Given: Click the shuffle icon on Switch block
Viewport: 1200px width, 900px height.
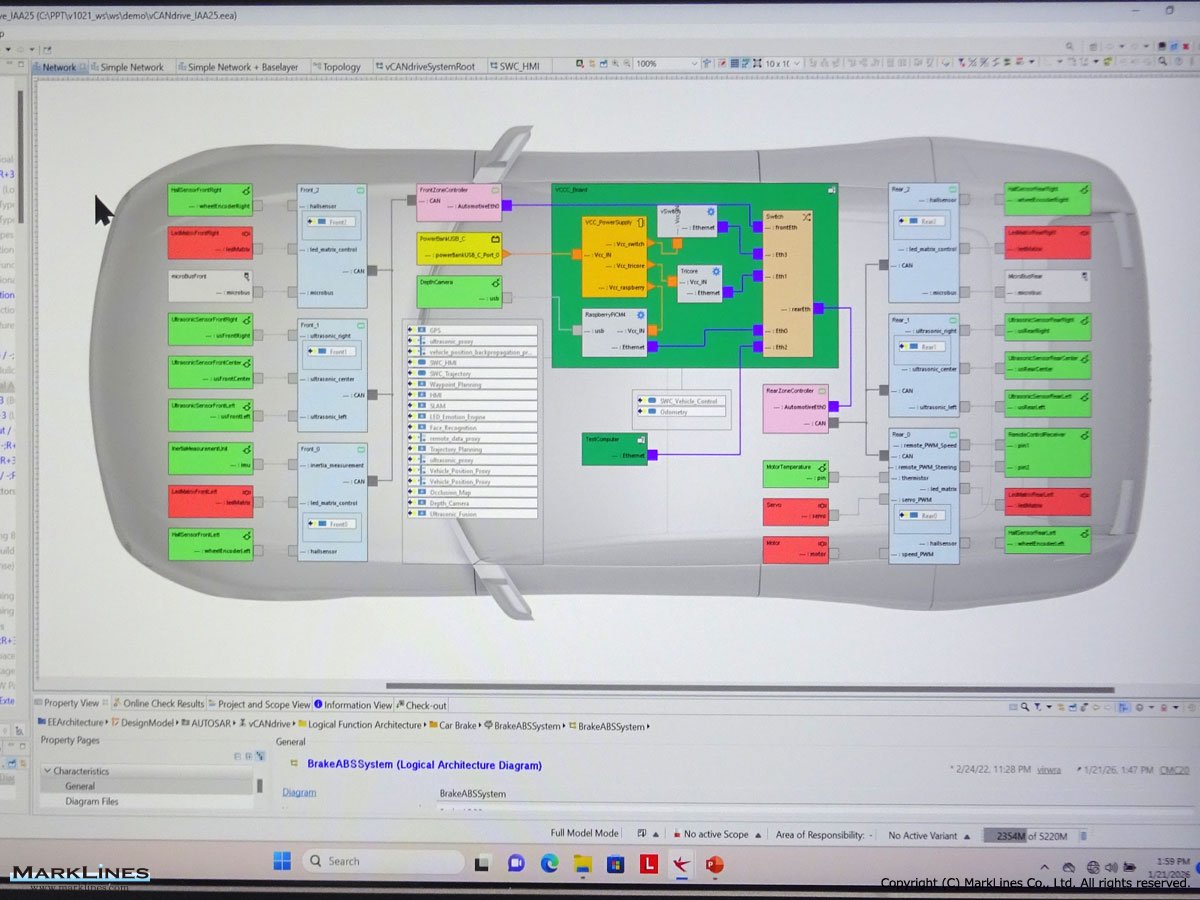Looking at the screenshot, I should click(x=806, y=215).
